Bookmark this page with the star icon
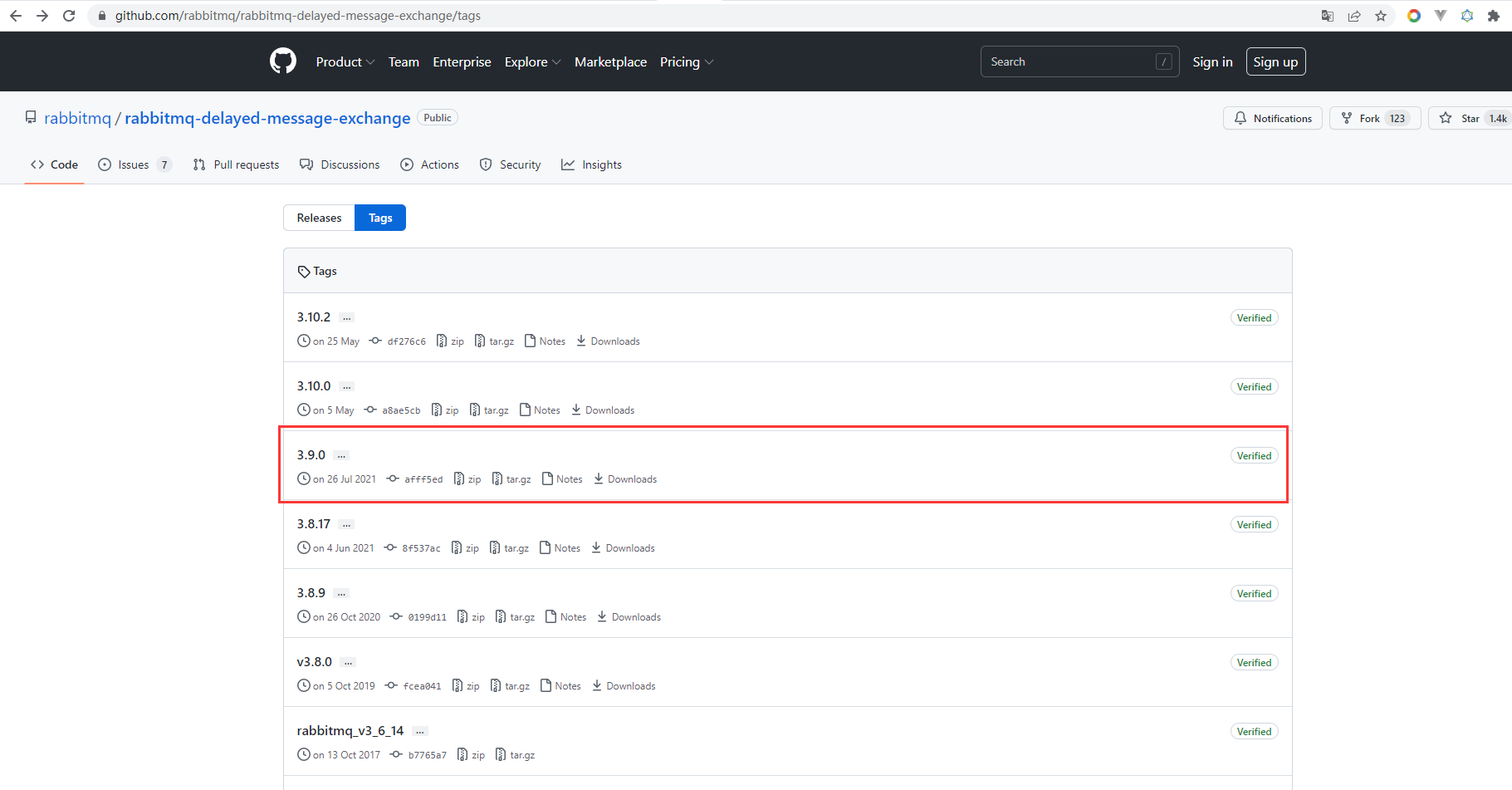 pyautogui.click(x=1381, y=16)
